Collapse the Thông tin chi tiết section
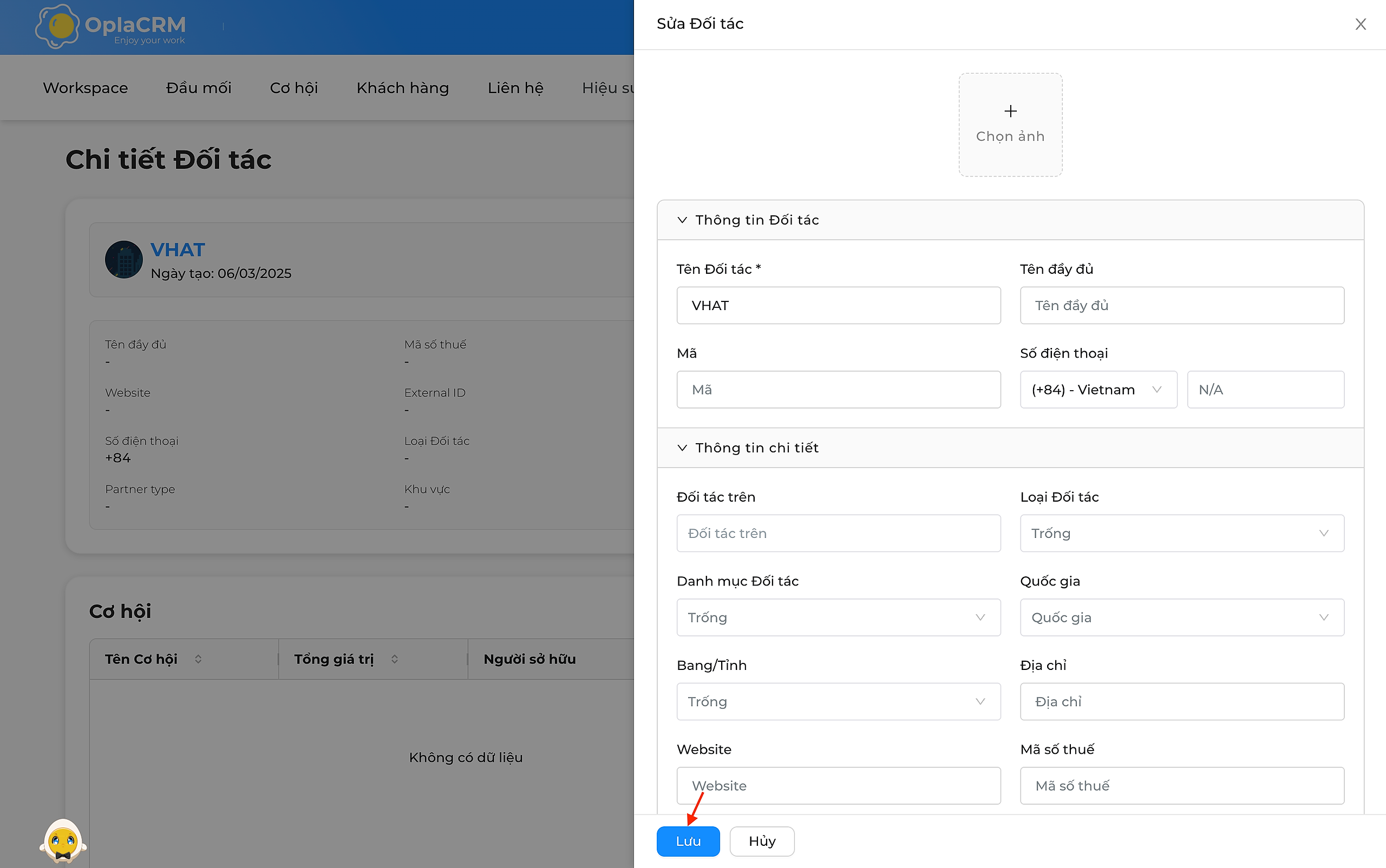1386x868 pixels. pos(1010,448)
